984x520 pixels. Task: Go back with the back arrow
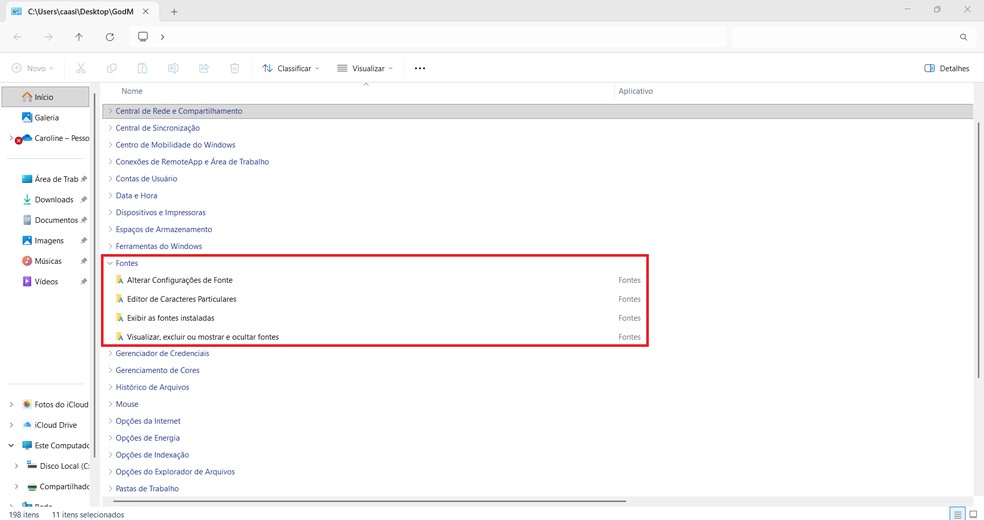tap(18, 37)
